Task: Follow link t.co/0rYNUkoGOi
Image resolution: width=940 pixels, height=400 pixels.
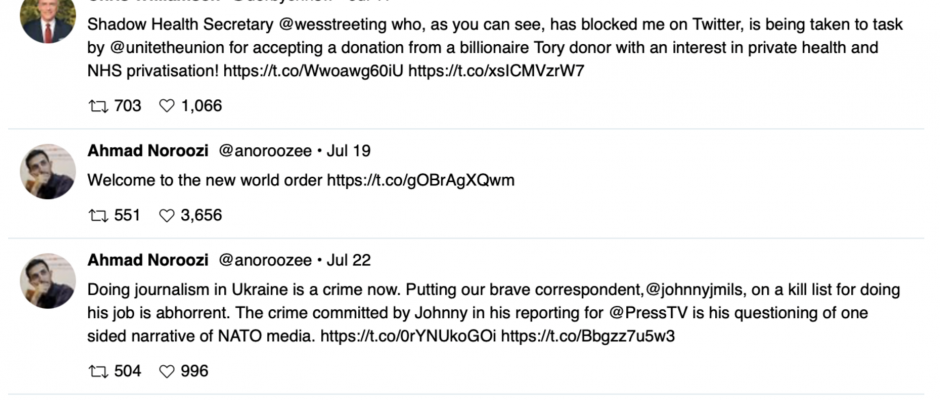Action: (x=408, y=336)
